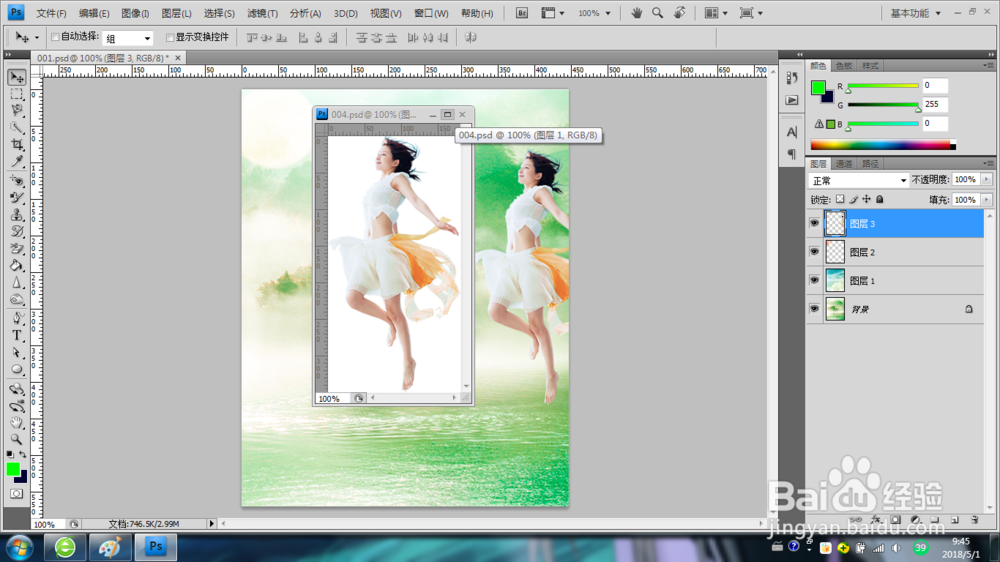The image size is (1000, 562).
Task: Select the History Brush tool
Action: (17, 232)
